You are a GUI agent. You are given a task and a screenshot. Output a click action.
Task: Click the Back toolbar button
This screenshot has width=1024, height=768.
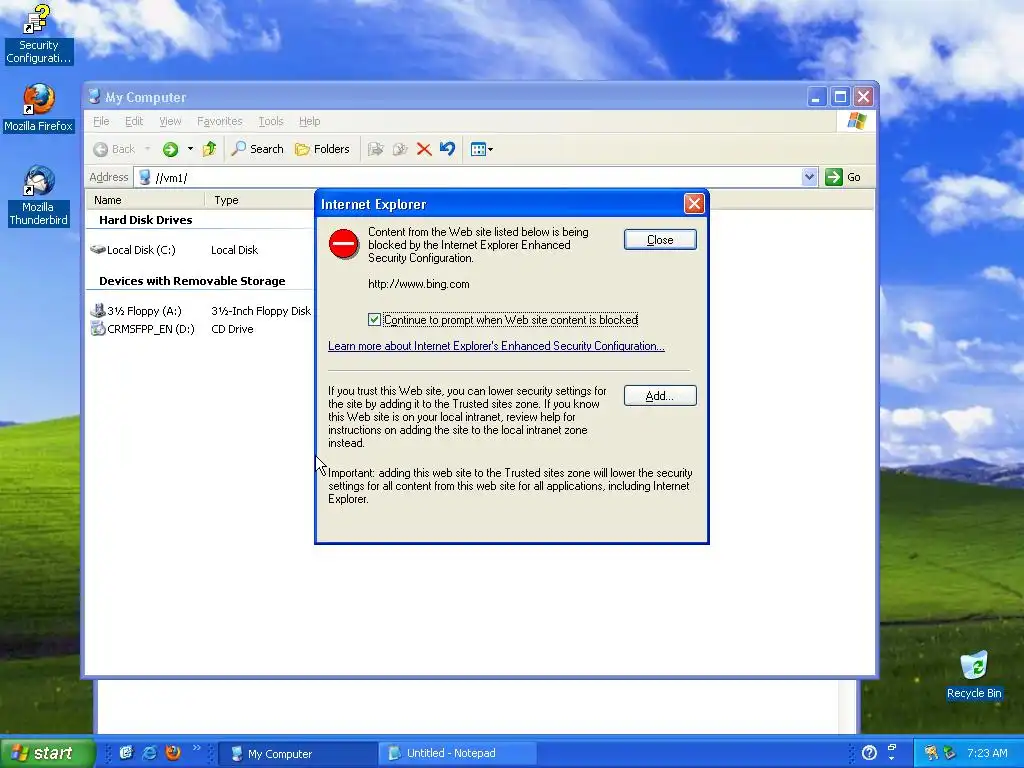point(114,150)
